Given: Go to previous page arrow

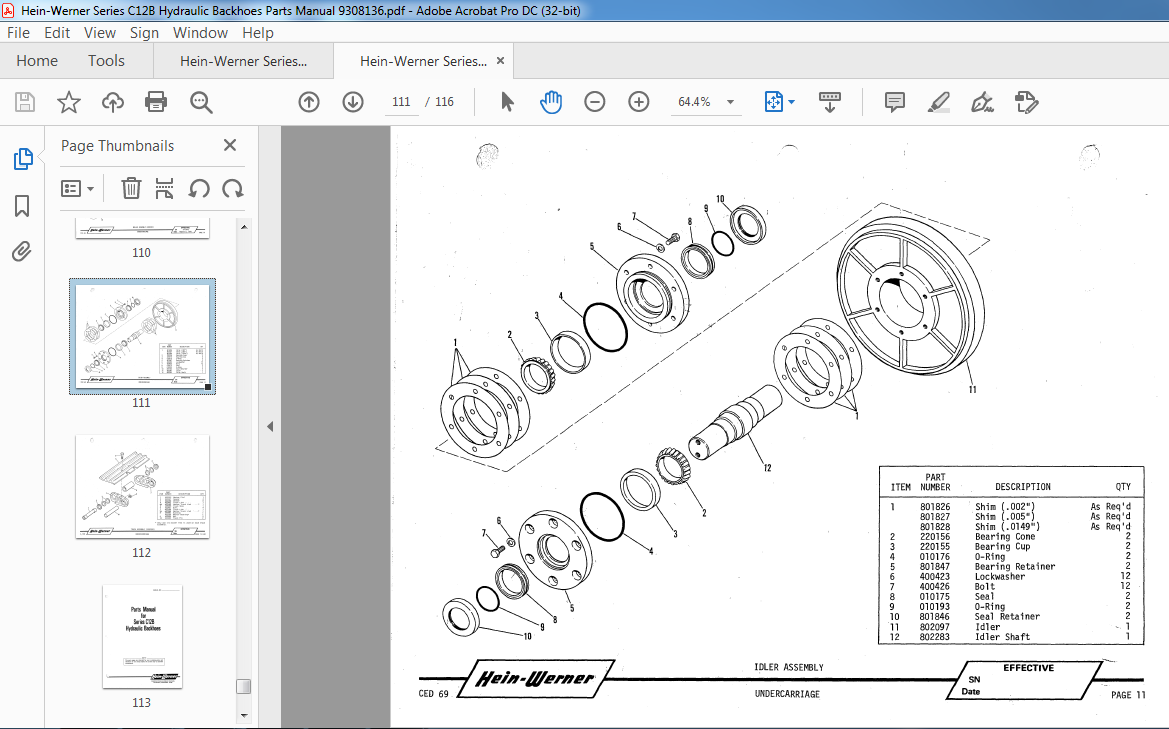Looking at the screenshot, I should 309,102.
